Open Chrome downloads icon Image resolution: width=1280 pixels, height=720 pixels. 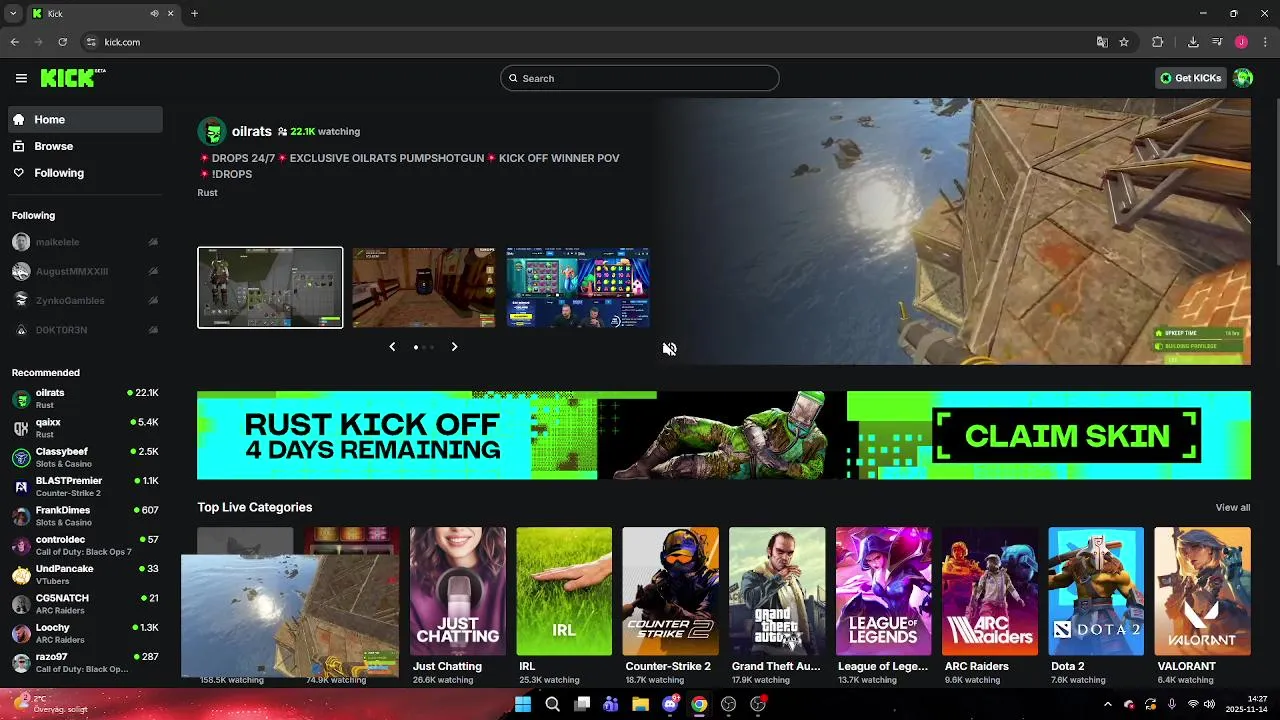1193,42
